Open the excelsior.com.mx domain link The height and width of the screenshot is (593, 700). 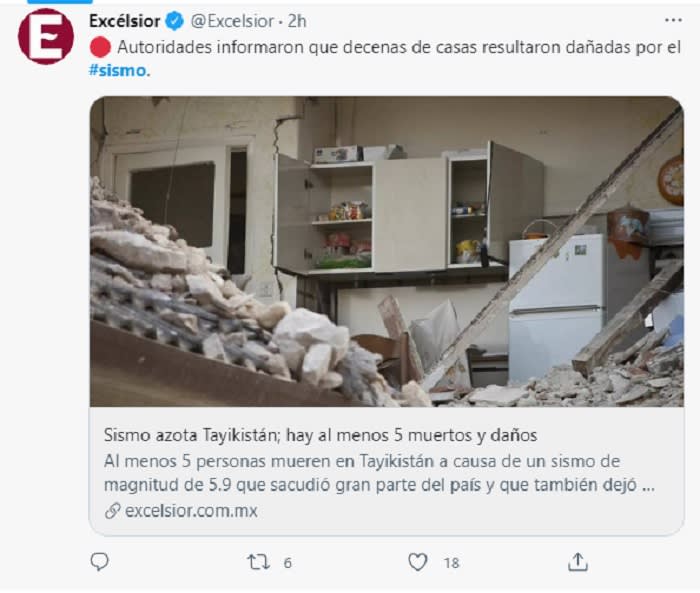pos(191,510)
